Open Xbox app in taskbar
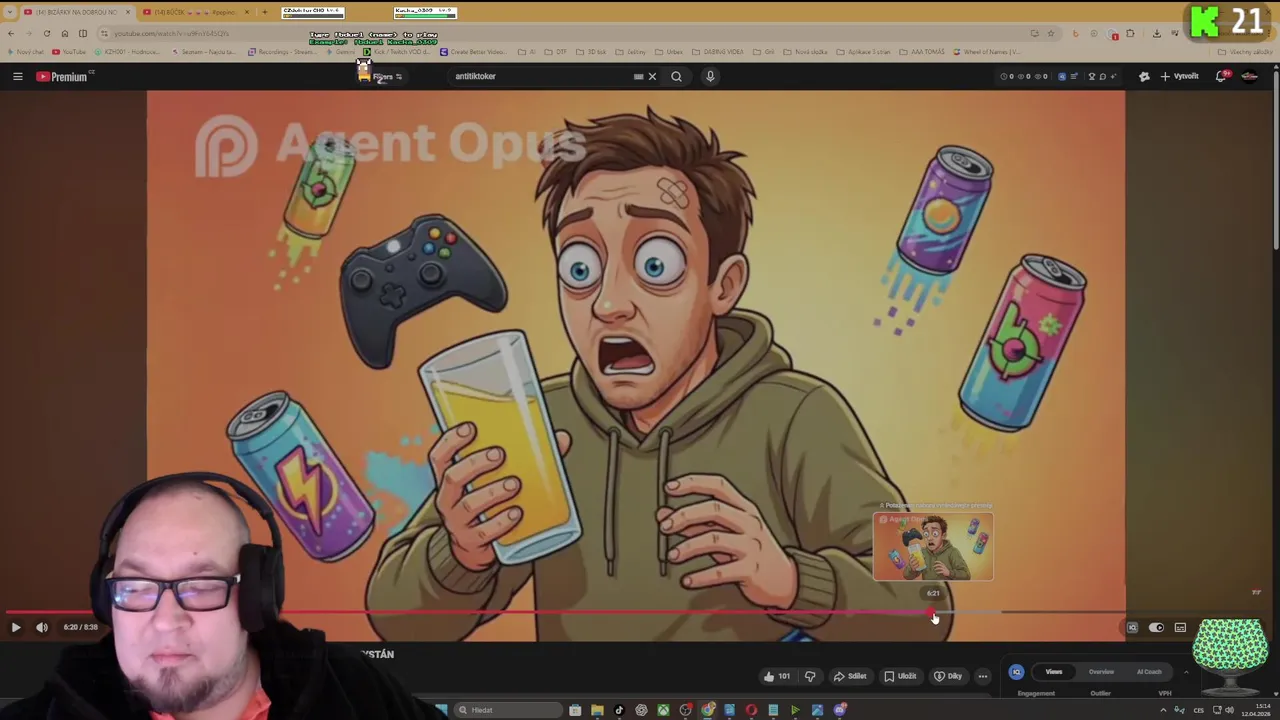This screenshot has width=1280, height=720. pos(663,710)
